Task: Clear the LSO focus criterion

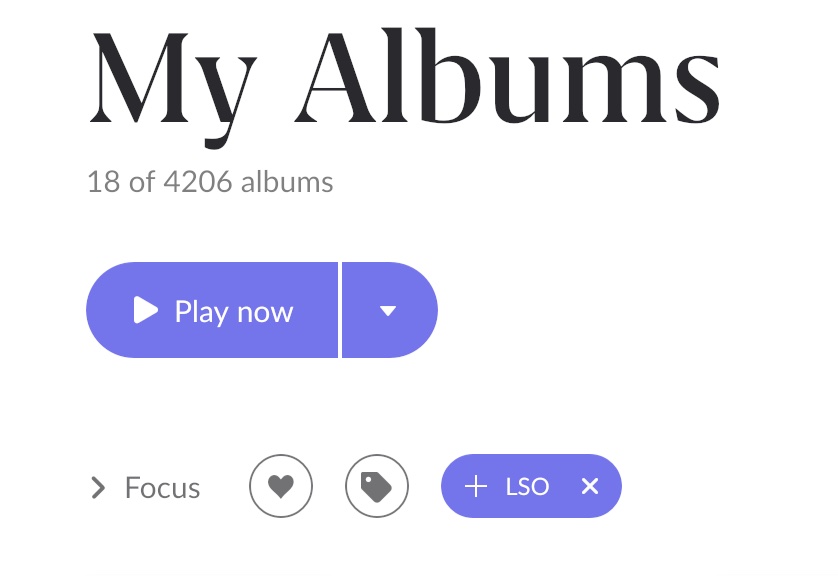Action: point(589,486)
